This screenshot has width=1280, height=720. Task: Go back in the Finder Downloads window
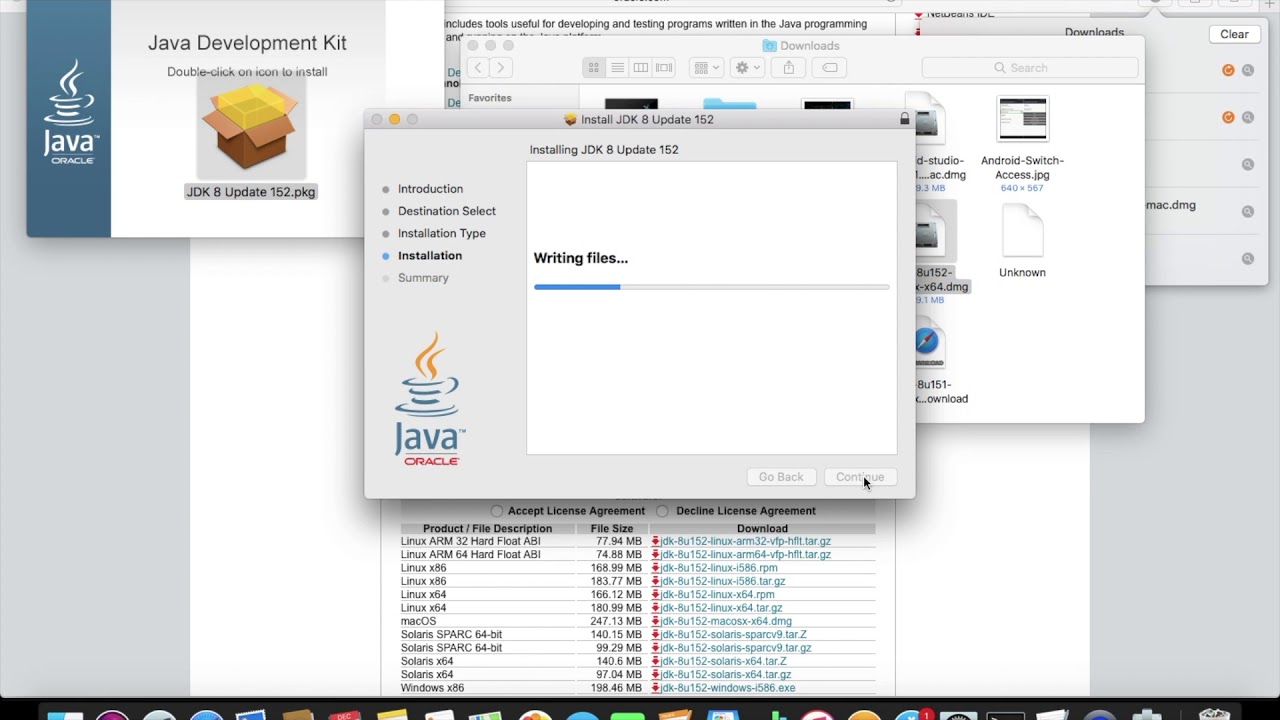[x=478, y=67]
